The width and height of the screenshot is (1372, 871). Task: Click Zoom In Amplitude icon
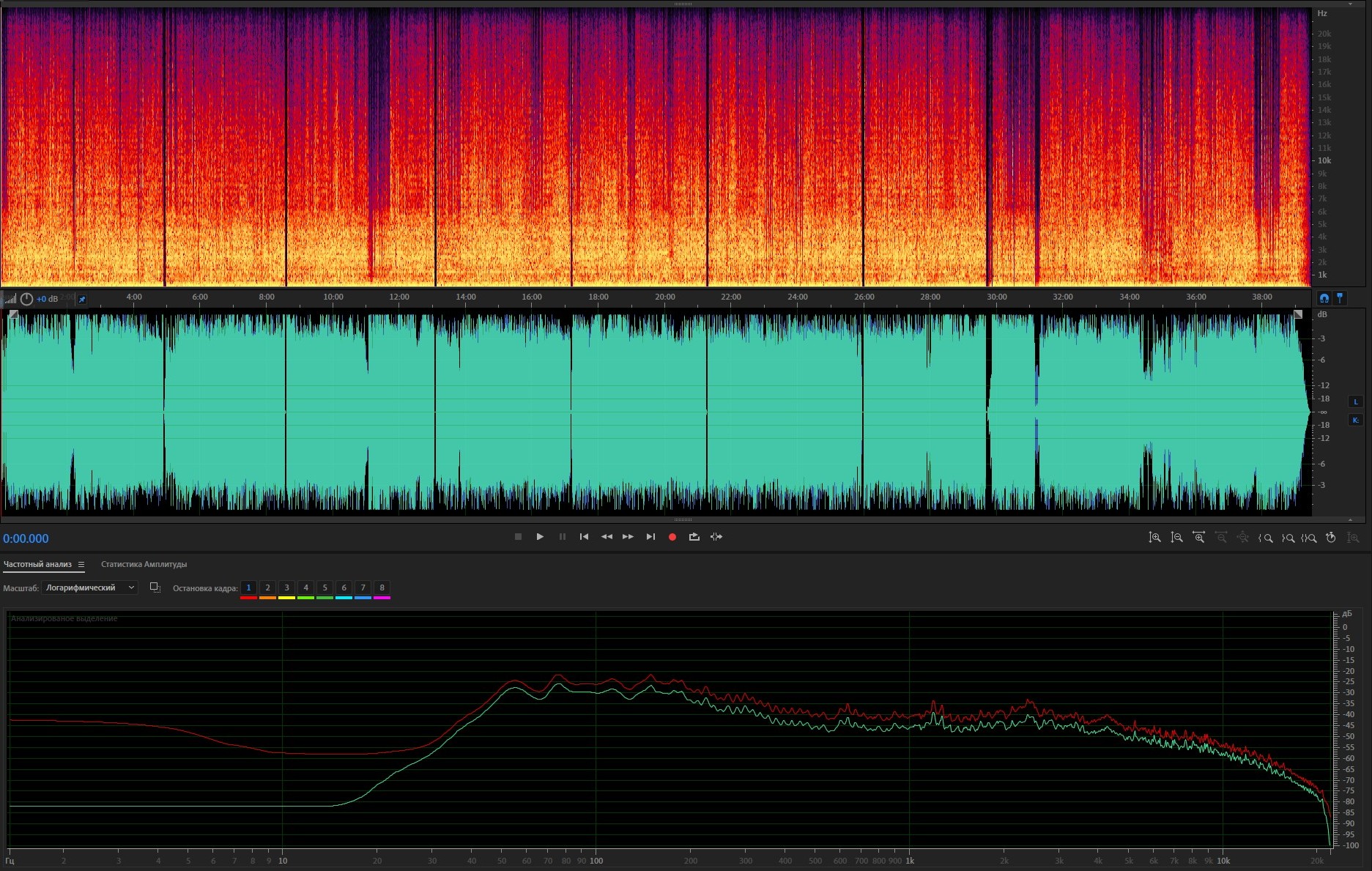[x=1154, y=538]
